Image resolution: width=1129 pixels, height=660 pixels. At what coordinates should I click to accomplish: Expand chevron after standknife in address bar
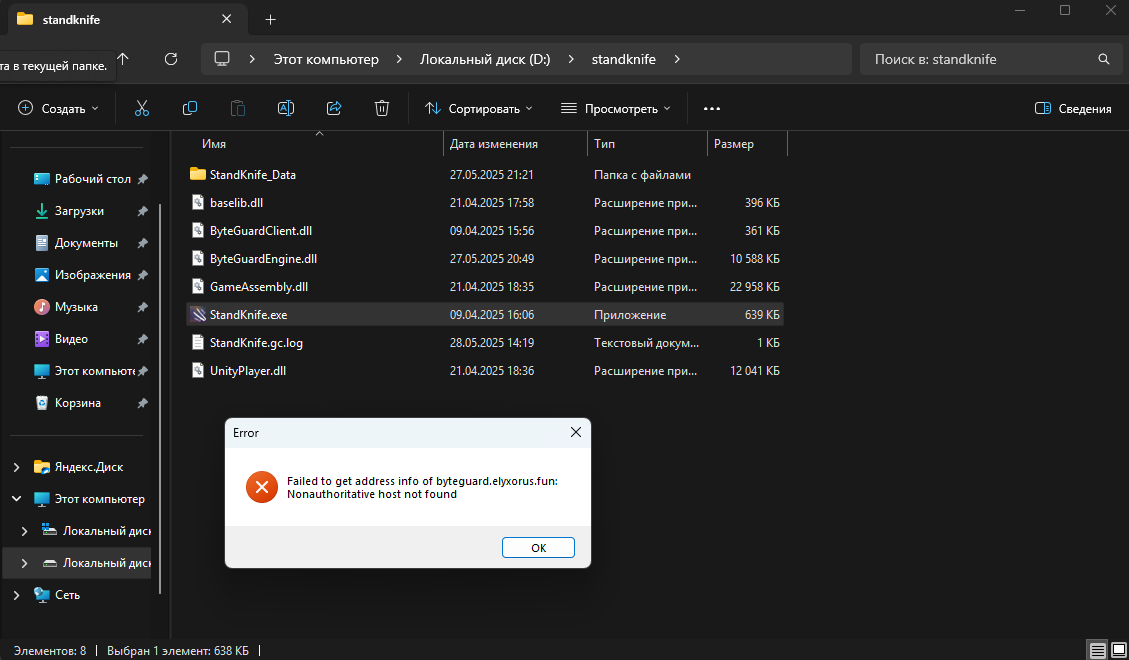click(677, 59)
